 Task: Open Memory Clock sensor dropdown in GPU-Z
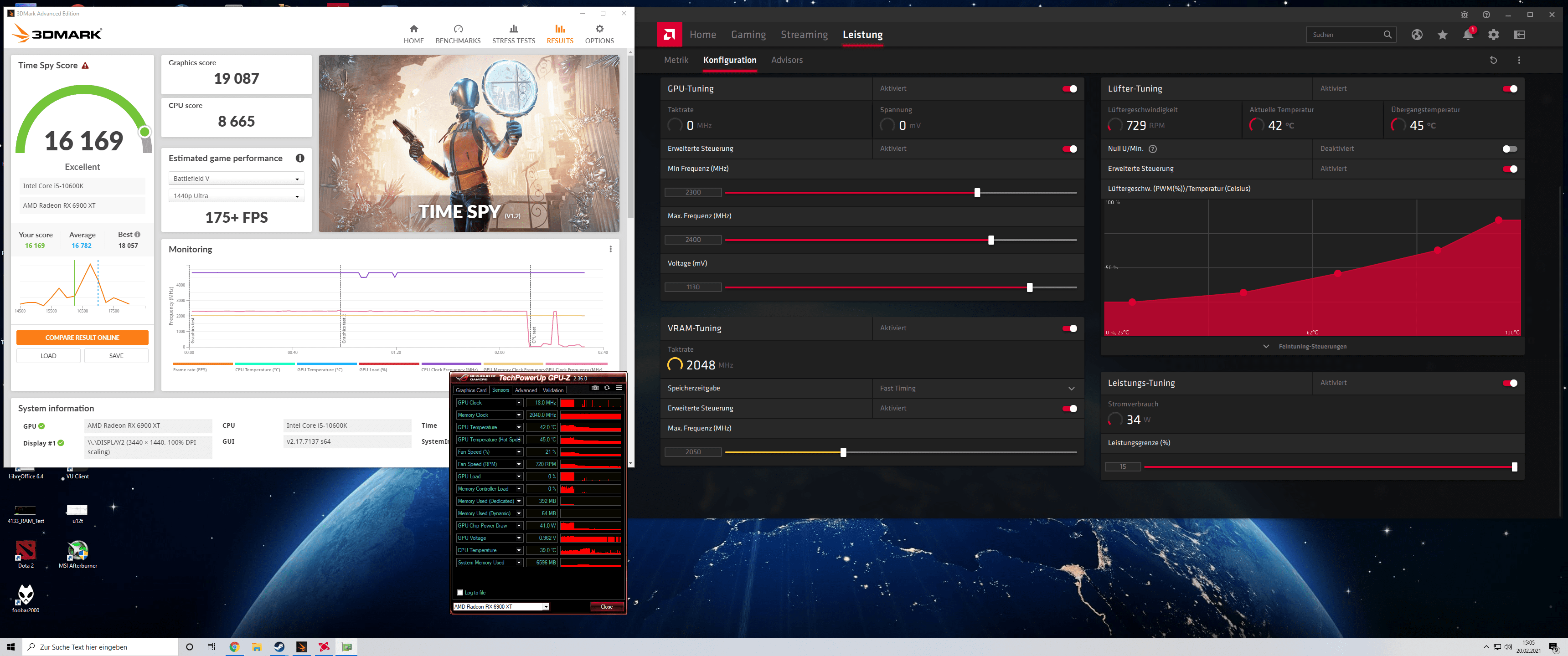coord(519,415)
